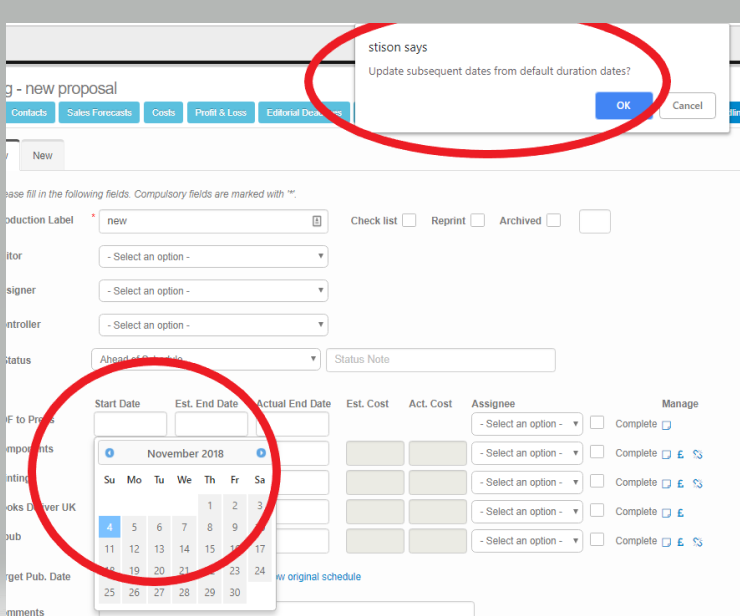The image size is (740, 616).
Task: Click the Status Note input field
Action: coord(440,360)
